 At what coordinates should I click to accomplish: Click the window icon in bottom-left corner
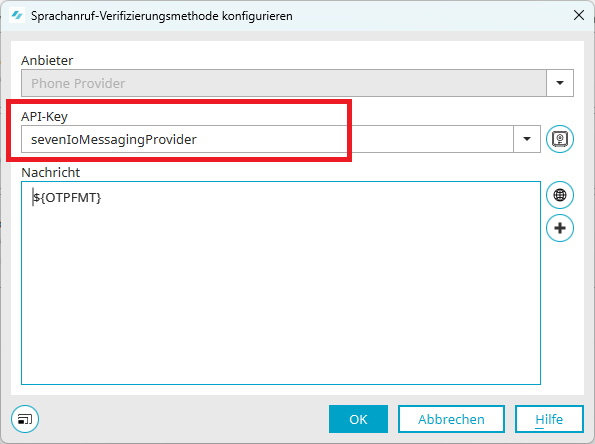(x=25, y=419)
